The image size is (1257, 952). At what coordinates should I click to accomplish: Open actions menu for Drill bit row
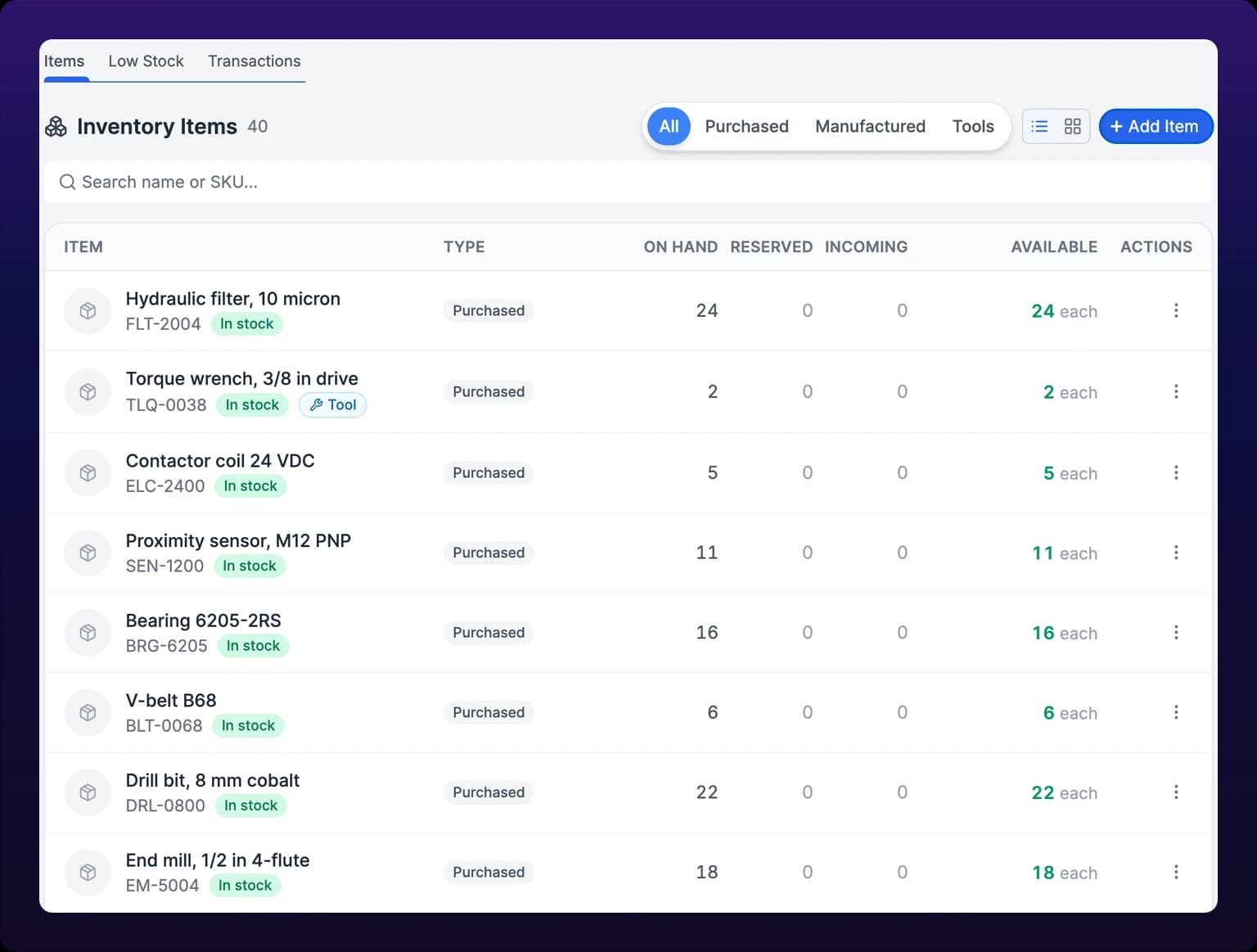tap(1176, 792)
